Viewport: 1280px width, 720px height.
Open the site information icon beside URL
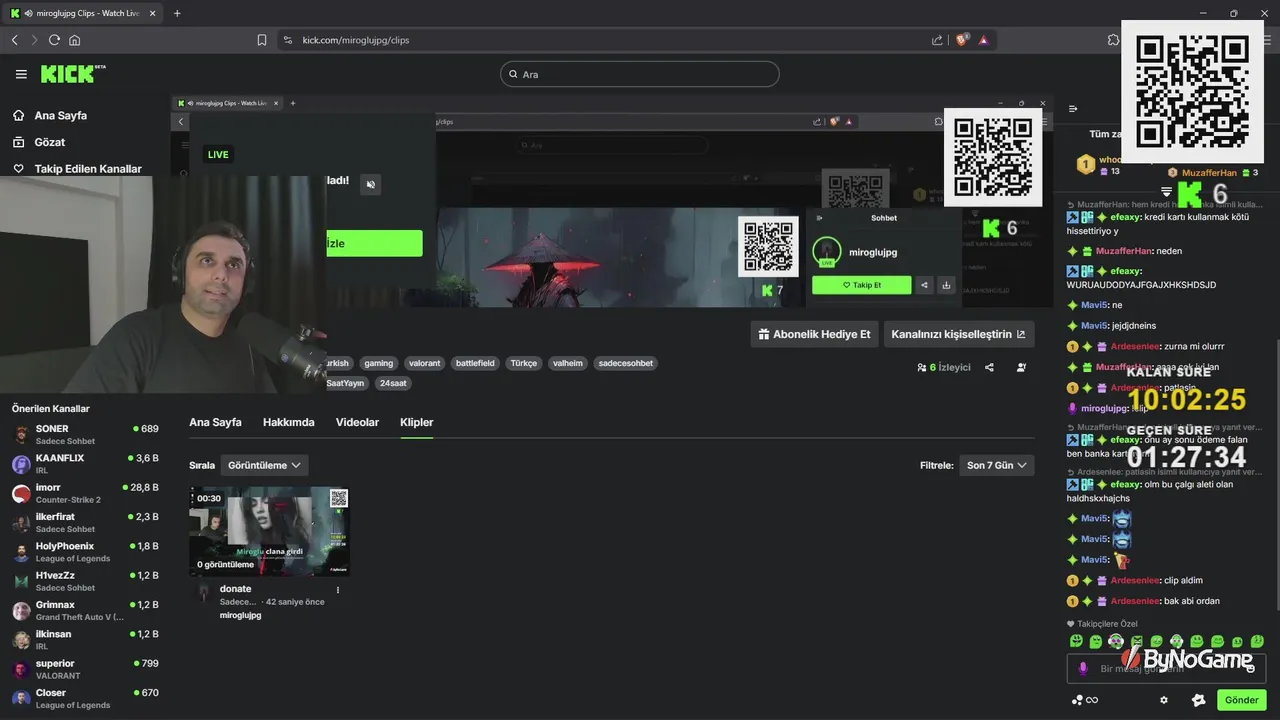point(288,40)
